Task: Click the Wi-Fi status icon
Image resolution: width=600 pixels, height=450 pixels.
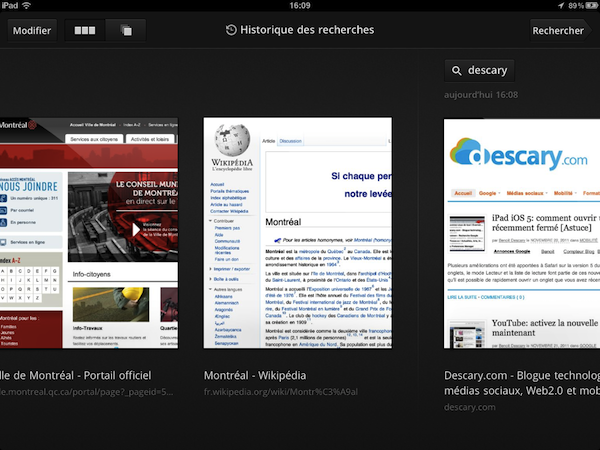Action: click(26, 5)
